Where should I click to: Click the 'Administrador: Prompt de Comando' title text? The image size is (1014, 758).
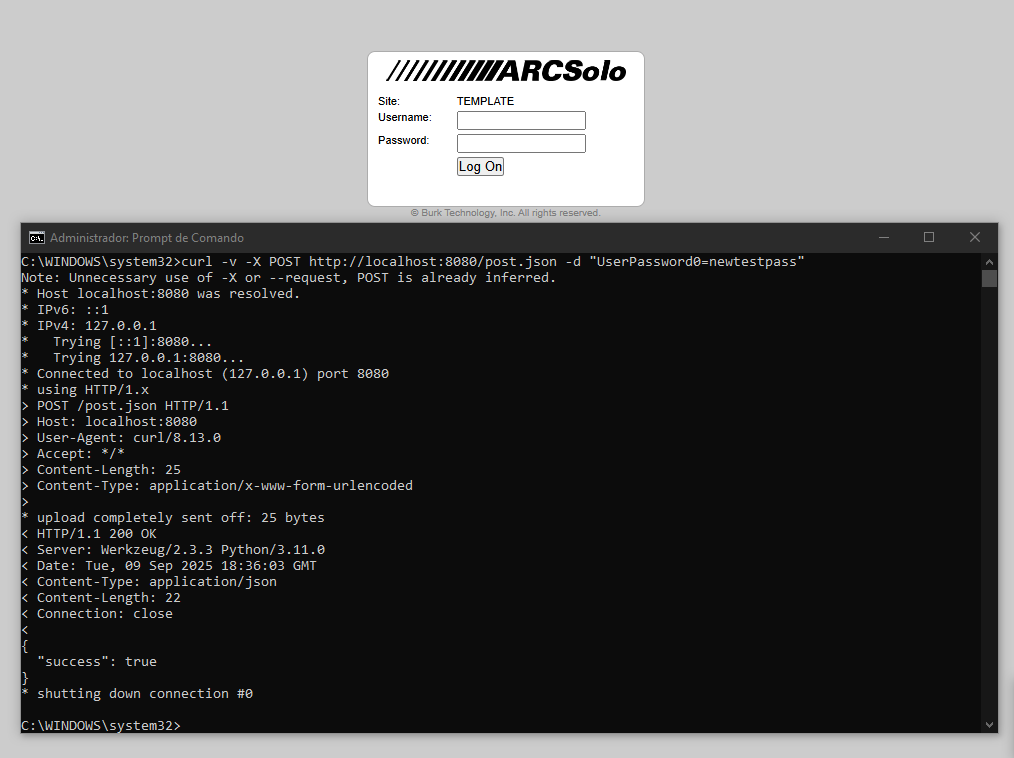click(147, 238)
